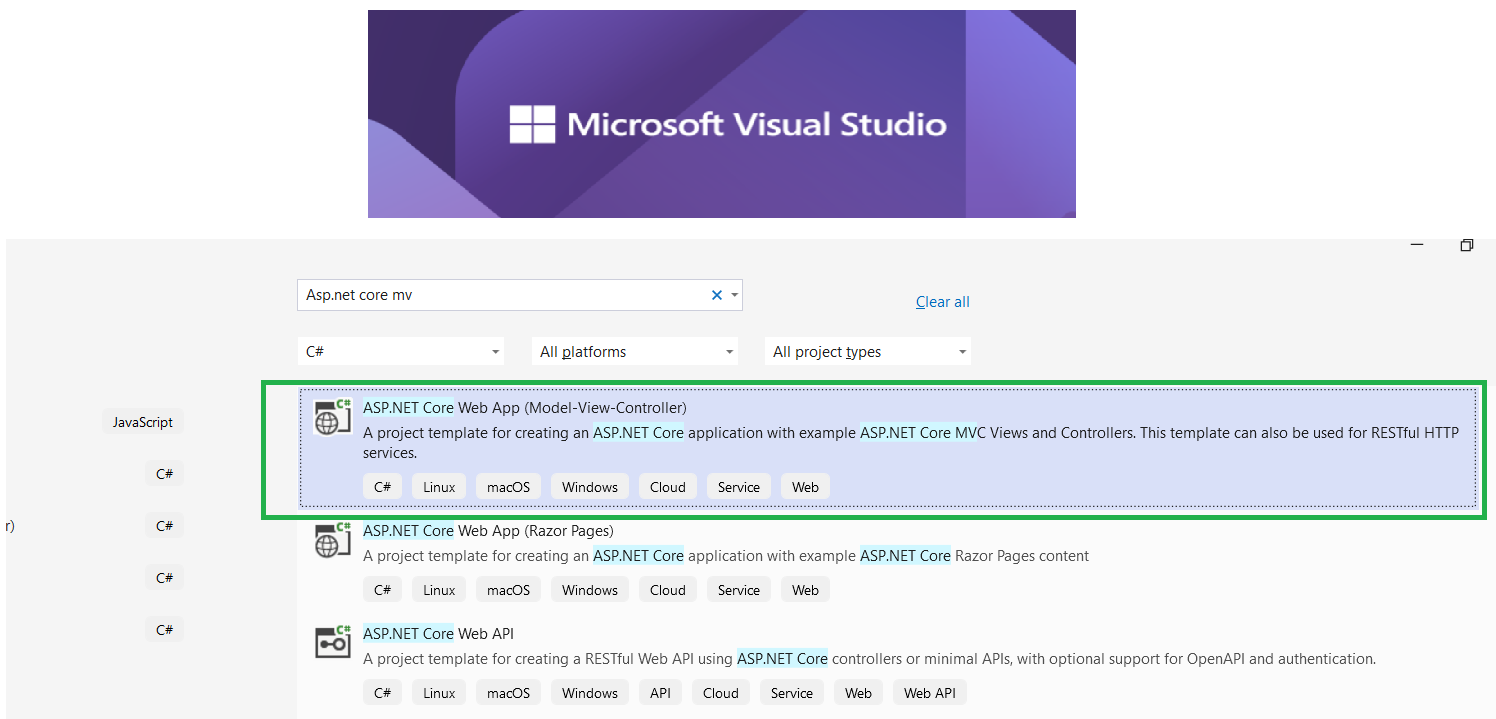Image resolution: width=1496 pixels, height=719 pixels.
Task: Click the Windows tag on the MVC template
Action: pos(590,487)
